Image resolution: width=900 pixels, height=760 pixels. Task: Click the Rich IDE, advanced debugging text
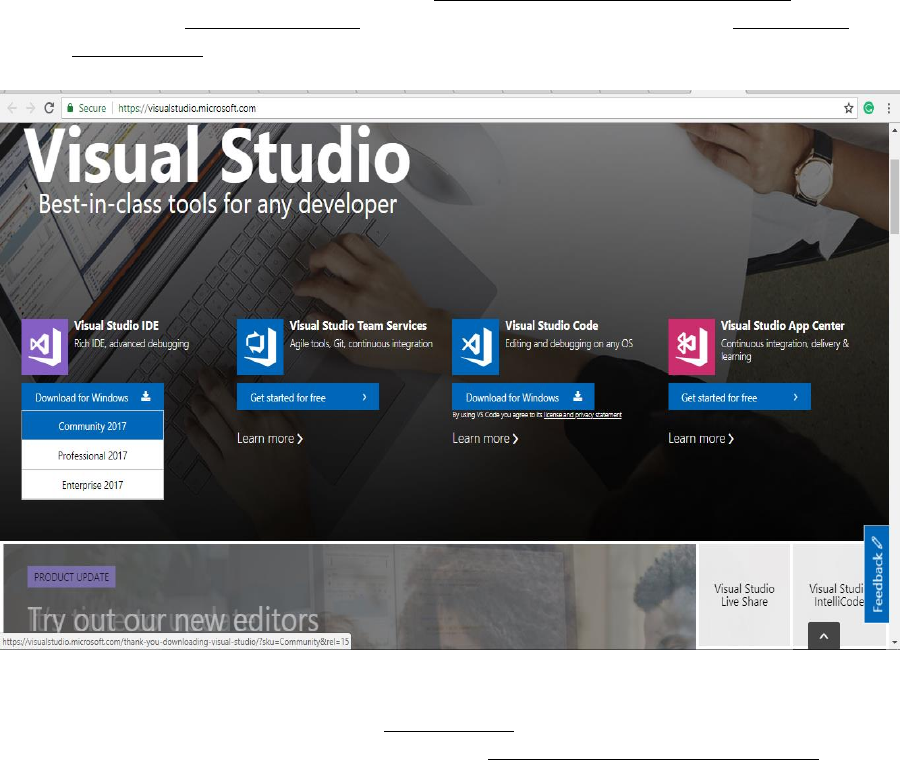pos(131,343)
